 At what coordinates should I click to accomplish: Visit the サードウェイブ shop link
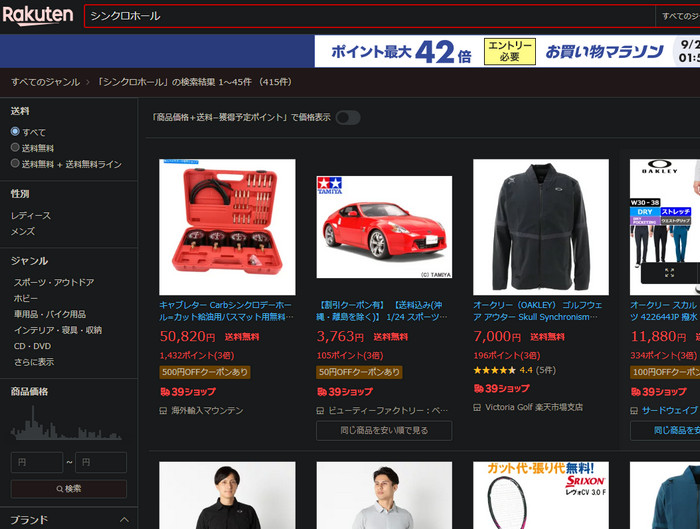click(x=670, y=410)
